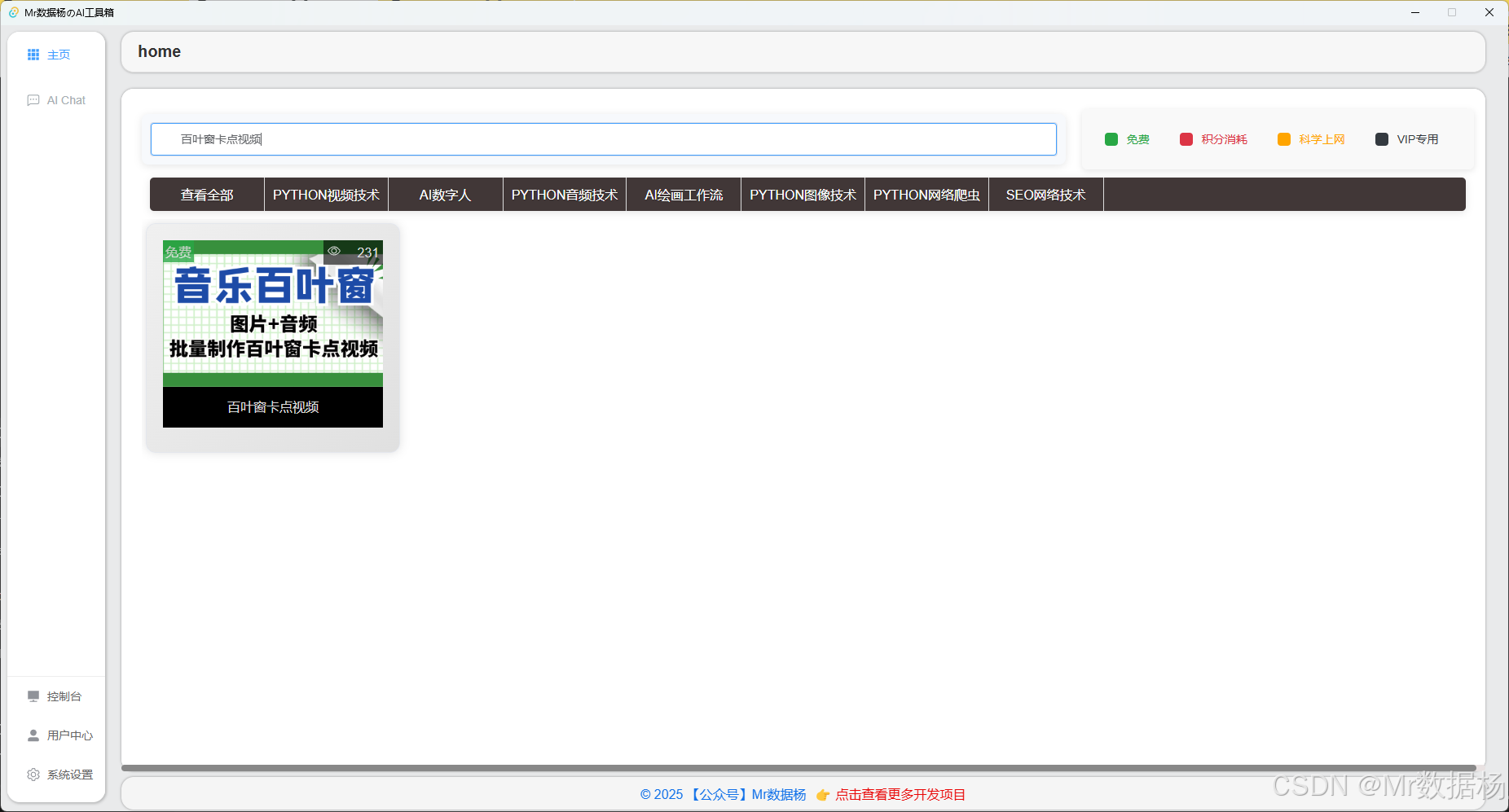Screen dimensions: 1509x812
Task: Click the 【公众号】Mr数据杨 footer link
Action: [x=746, y=795]
